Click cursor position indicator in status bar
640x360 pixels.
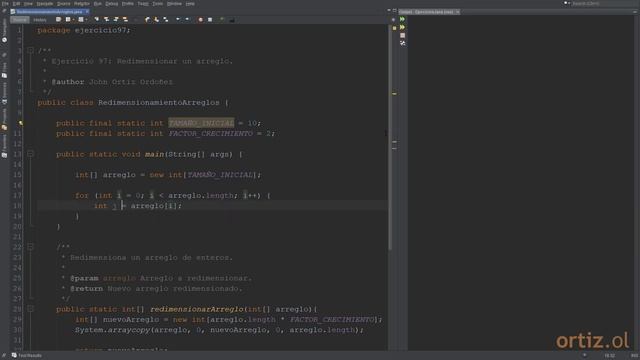pos(609,356)
